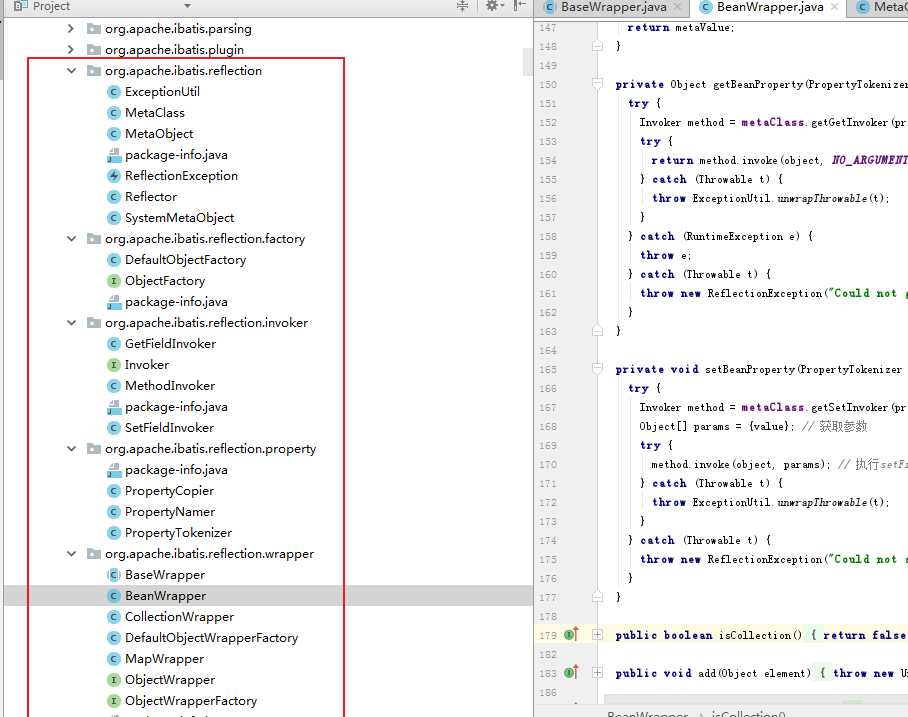The height and width of the screenshot is (717, 908).
Task: Expand org.apache.ibatis.plugin package
Action: click(71, 50)
